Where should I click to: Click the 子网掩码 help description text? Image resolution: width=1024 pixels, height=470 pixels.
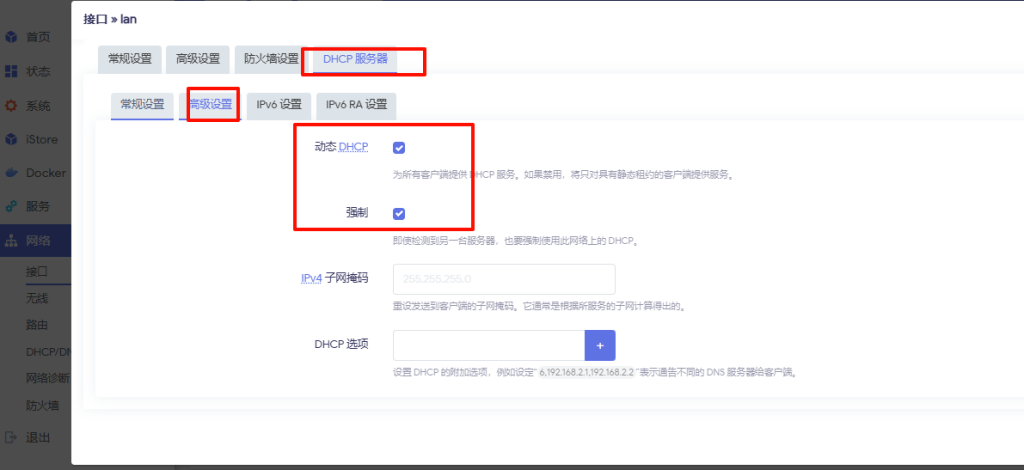539,306
